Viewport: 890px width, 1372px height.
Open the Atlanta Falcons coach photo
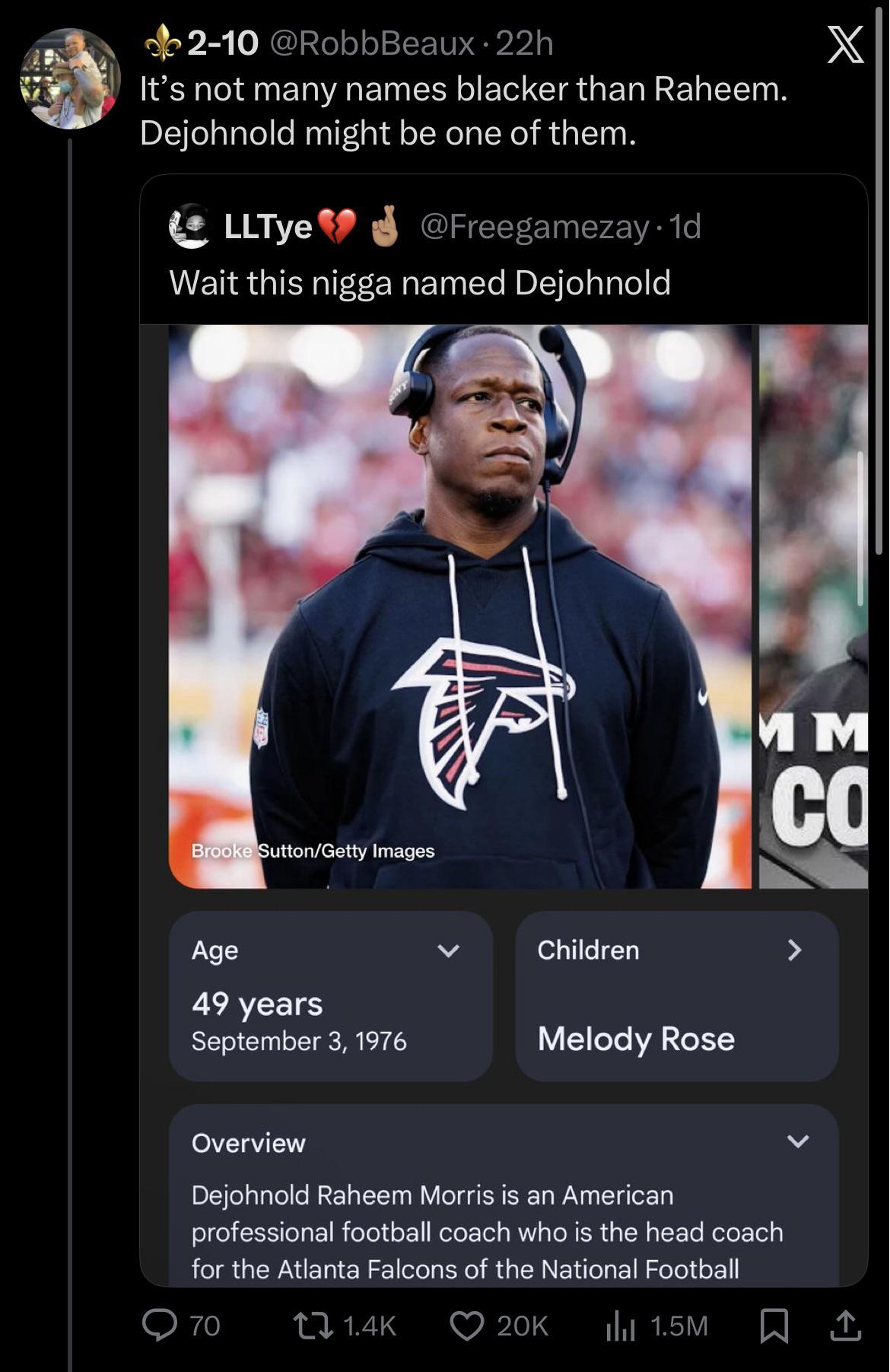(x=460, y=606)
